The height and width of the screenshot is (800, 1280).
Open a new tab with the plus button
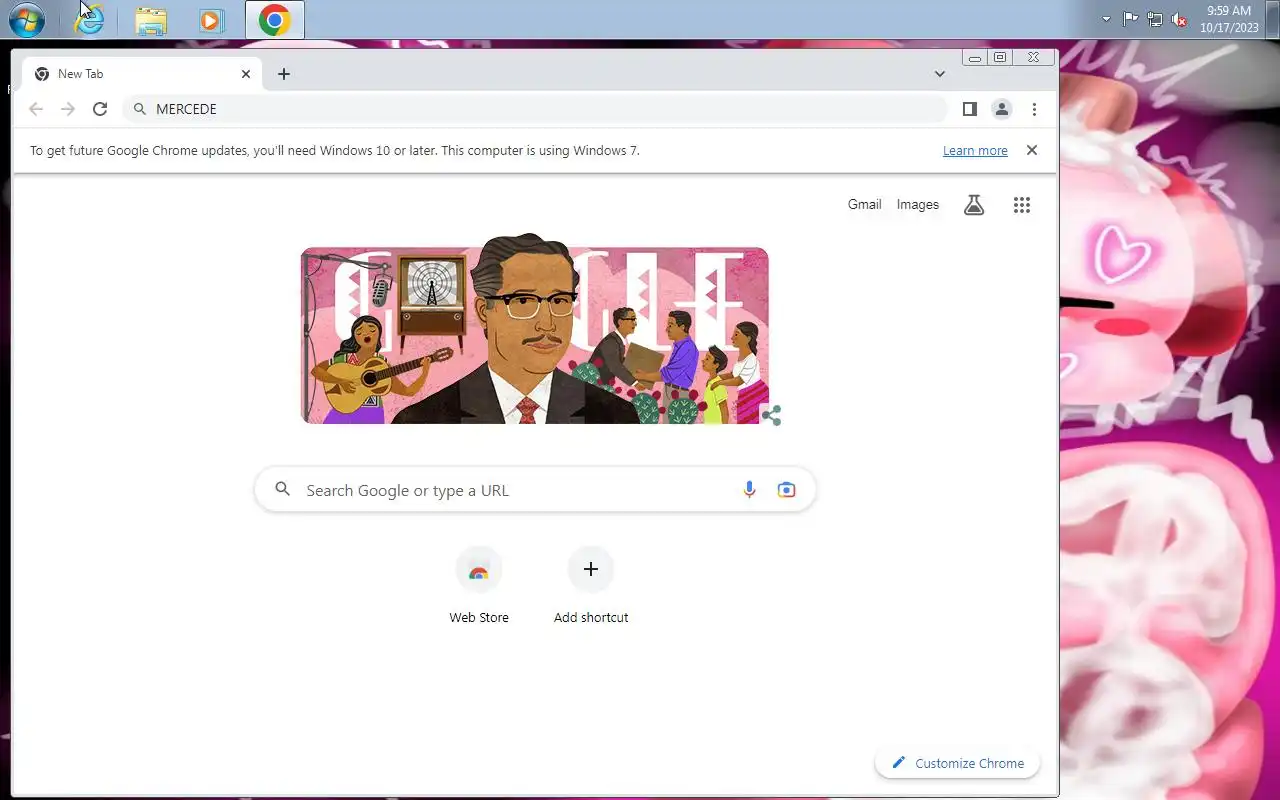tap(284, 74)
